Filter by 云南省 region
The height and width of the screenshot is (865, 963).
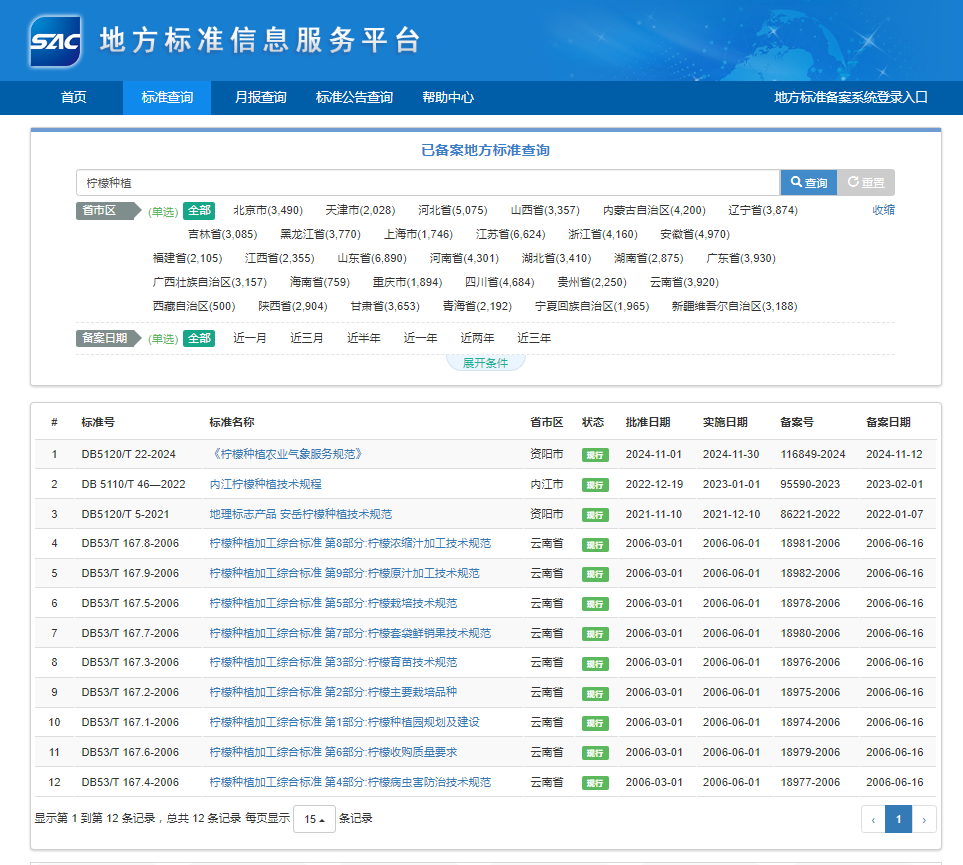(684, 283)
